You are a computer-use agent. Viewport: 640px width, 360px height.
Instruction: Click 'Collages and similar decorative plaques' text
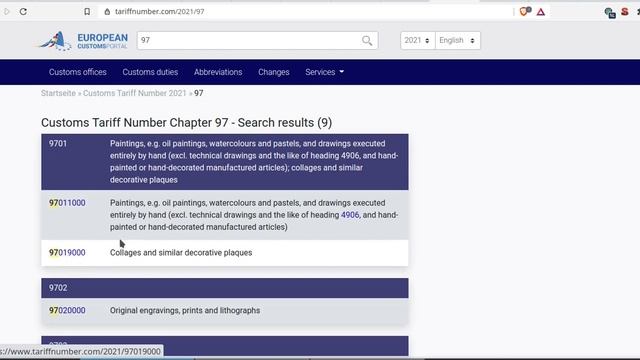181,253
